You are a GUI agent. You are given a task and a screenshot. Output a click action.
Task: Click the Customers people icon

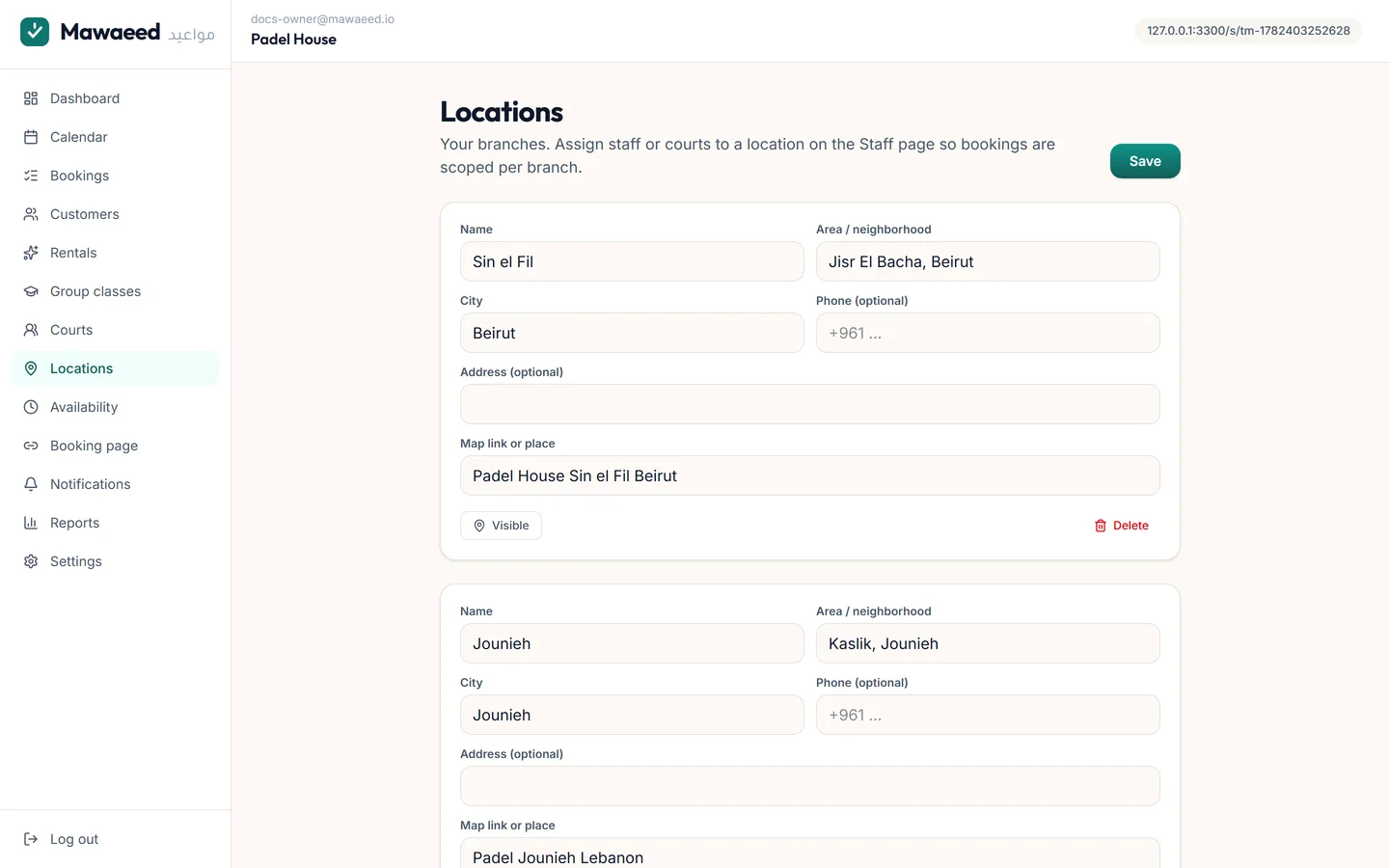(x=31, y=214)
